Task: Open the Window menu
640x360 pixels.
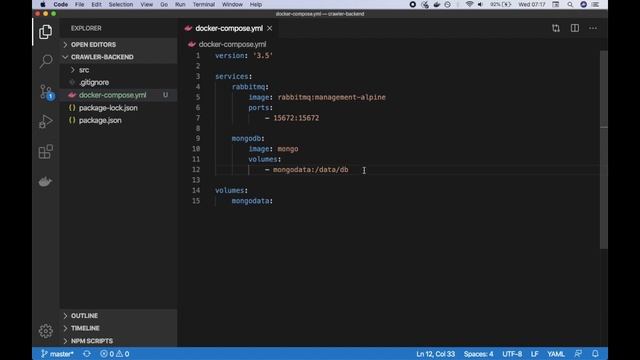Action: (x=232, y=4)
